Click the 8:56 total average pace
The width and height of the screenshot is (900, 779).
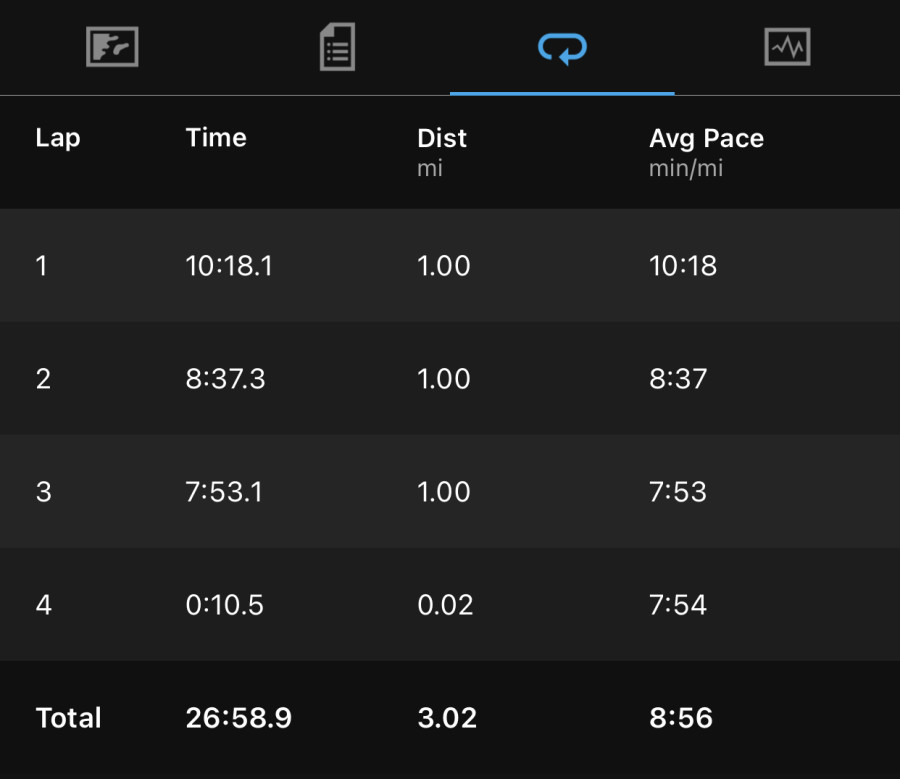(681, 718)
